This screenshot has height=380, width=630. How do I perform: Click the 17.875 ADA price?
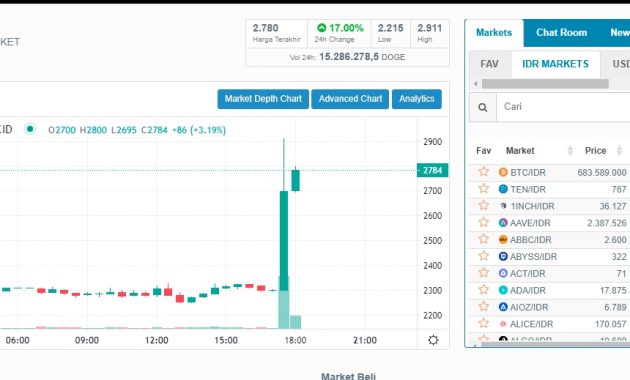(613, 290)
